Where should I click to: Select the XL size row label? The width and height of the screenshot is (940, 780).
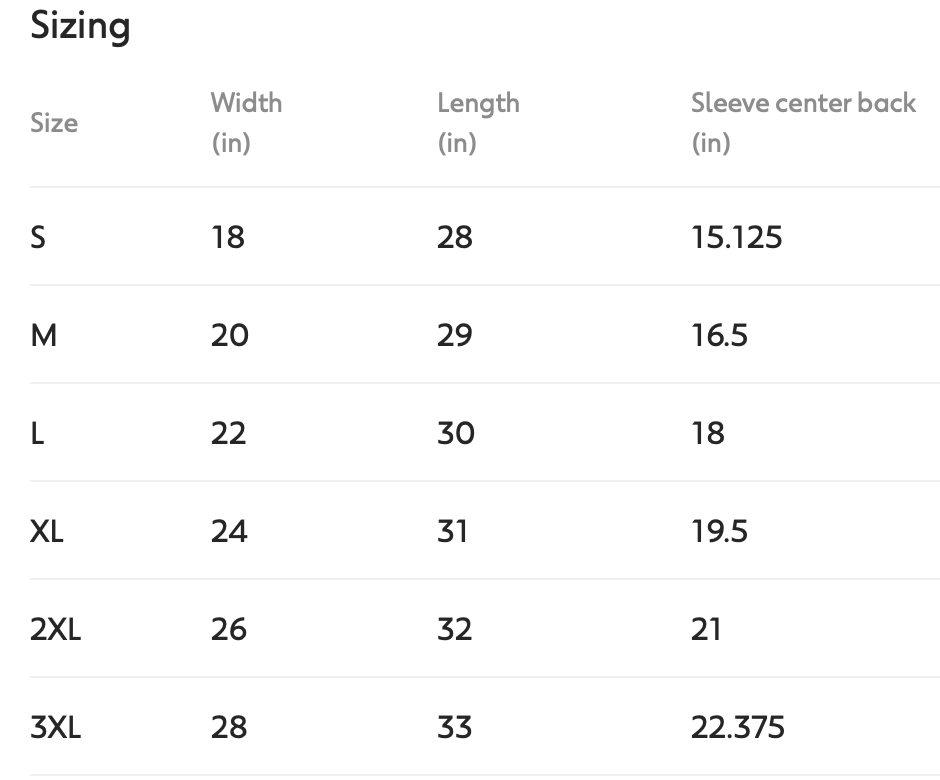pos(47,531)
